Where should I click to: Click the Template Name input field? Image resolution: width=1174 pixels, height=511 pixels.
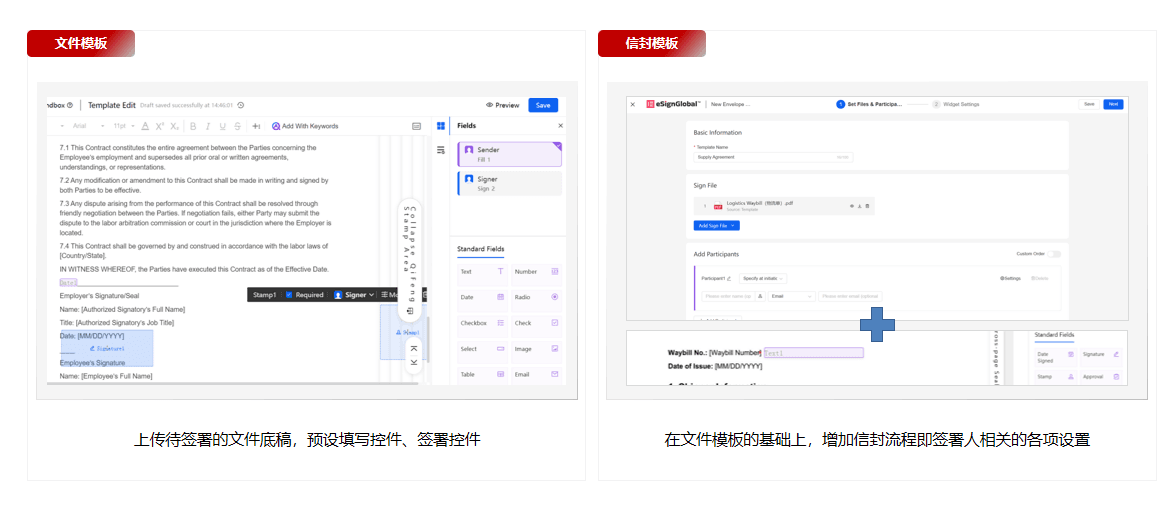point(773,157)
